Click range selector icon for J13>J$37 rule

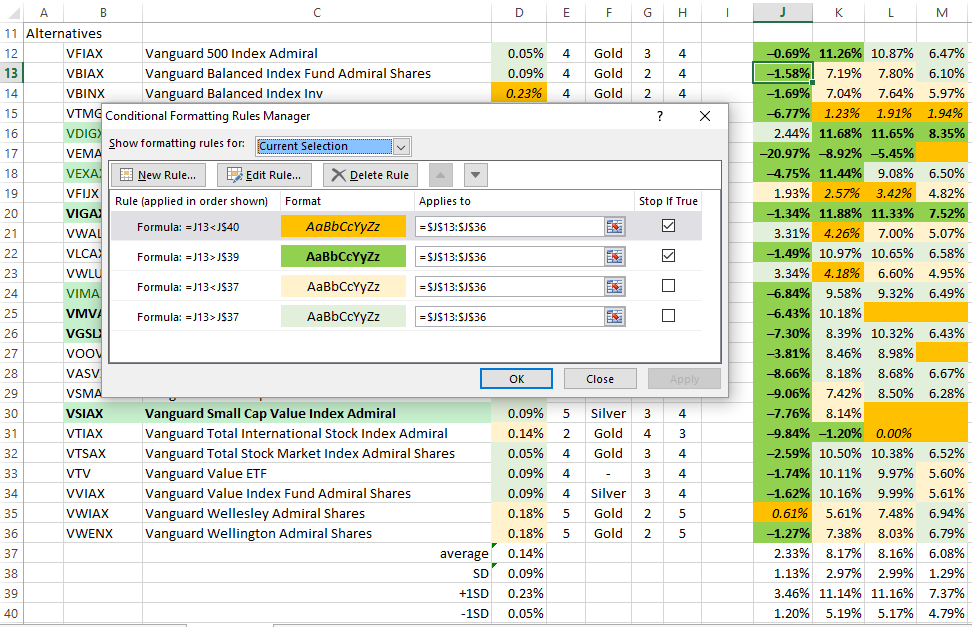(x=614, y=317)
